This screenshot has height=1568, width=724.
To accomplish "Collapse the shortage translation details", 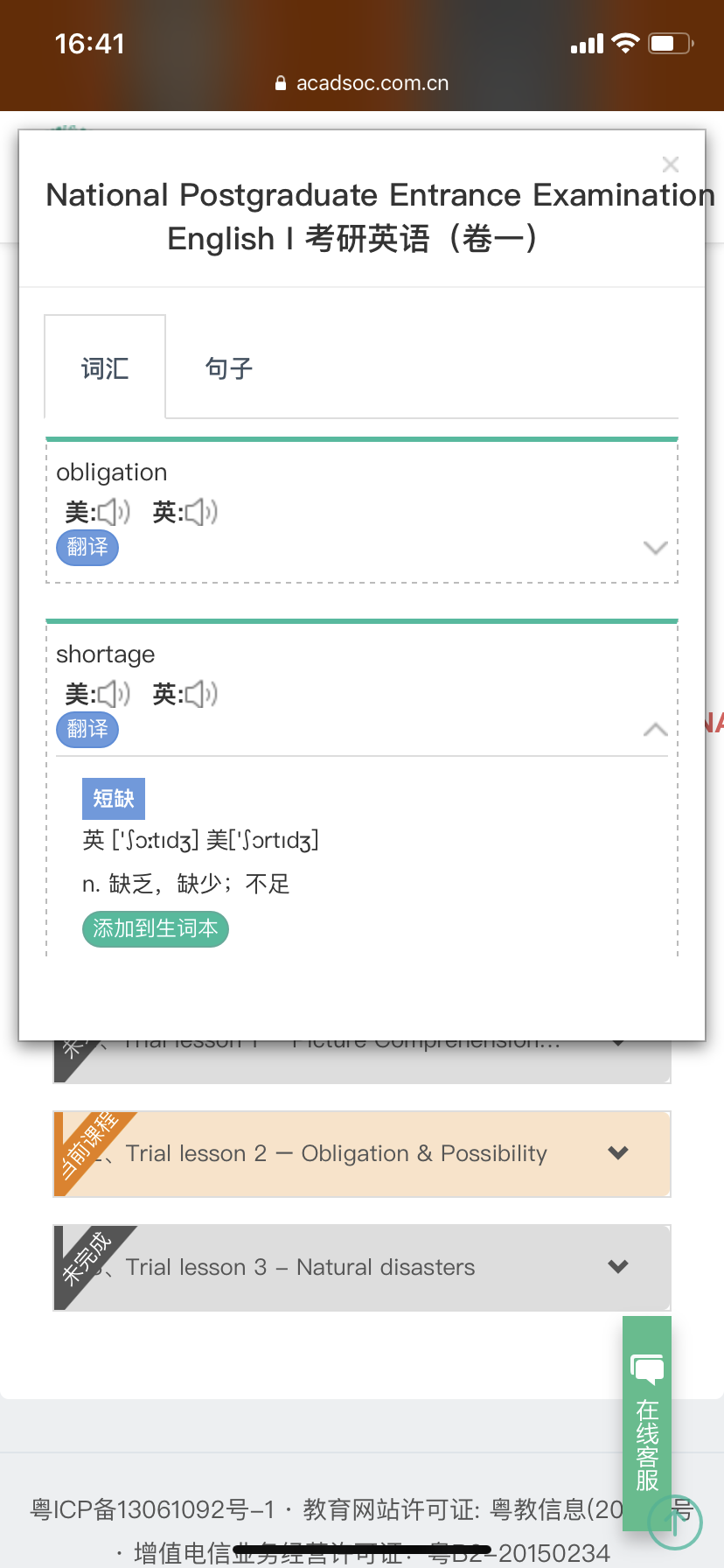I will click(x=655, y=729).
